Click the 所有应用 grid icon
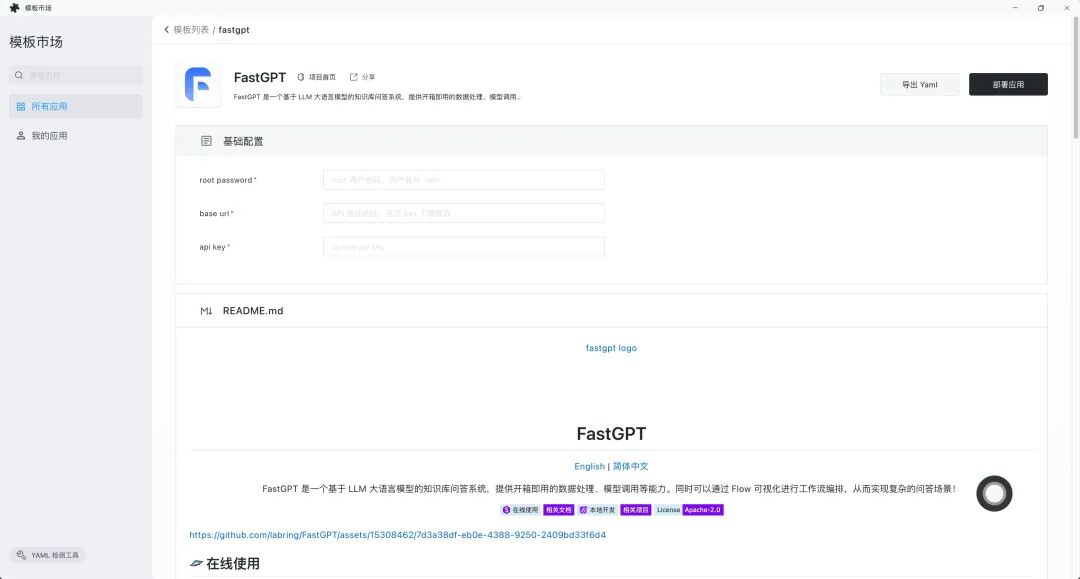Viewport: 1080px width, 579px height. (x=21, y=107)
